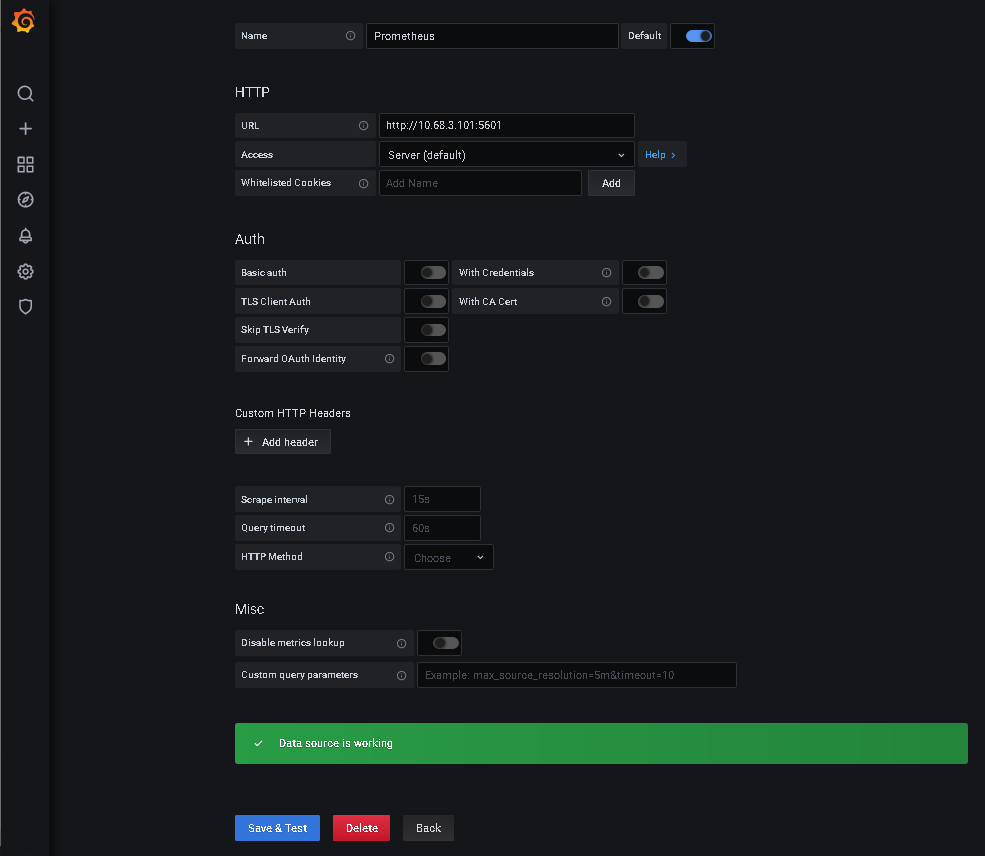Focus the Name input containing Prometheus
The height and width of the screenshot is (856, 985).
click(492, 36)
